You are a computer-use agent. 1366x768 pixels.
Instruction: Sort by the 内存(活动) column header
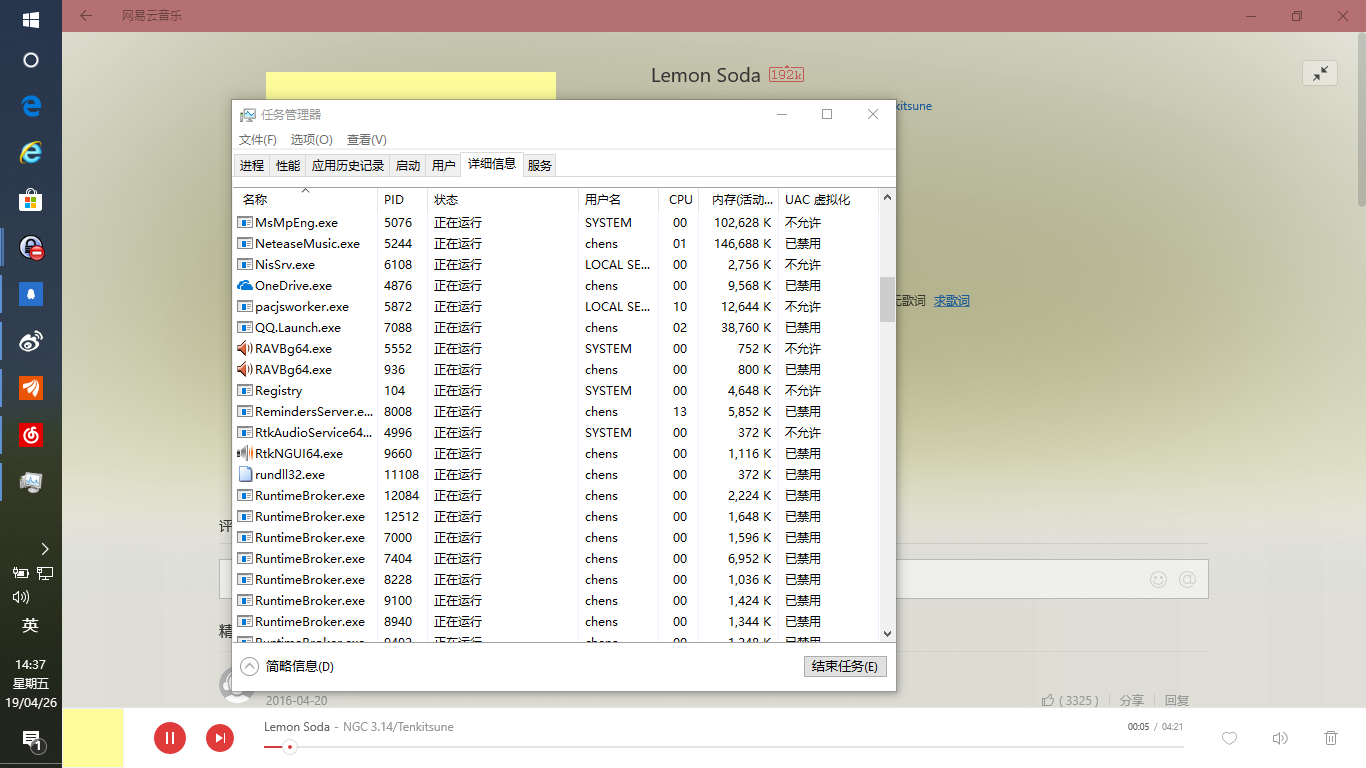(x=738, y=199)
